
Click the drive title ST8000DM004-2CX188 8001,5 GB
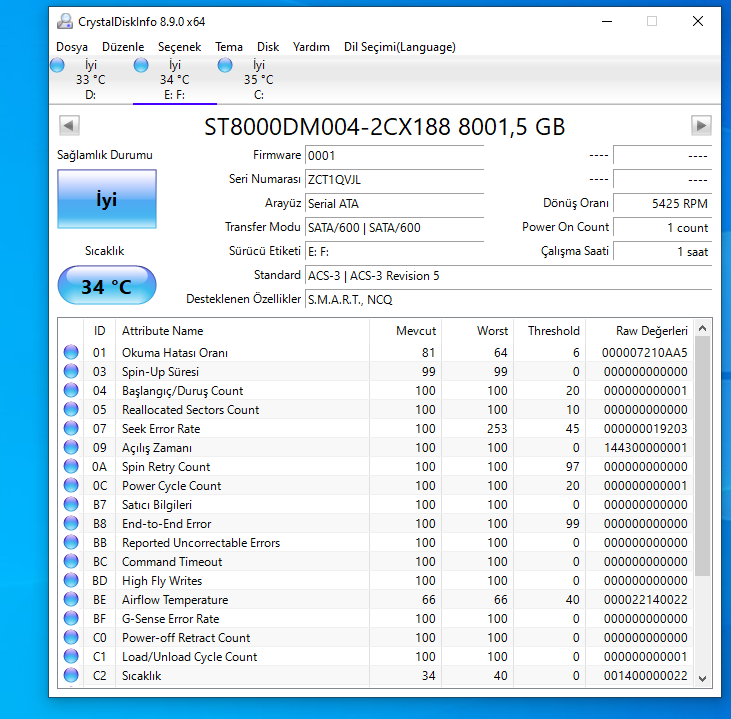point(385,127)
